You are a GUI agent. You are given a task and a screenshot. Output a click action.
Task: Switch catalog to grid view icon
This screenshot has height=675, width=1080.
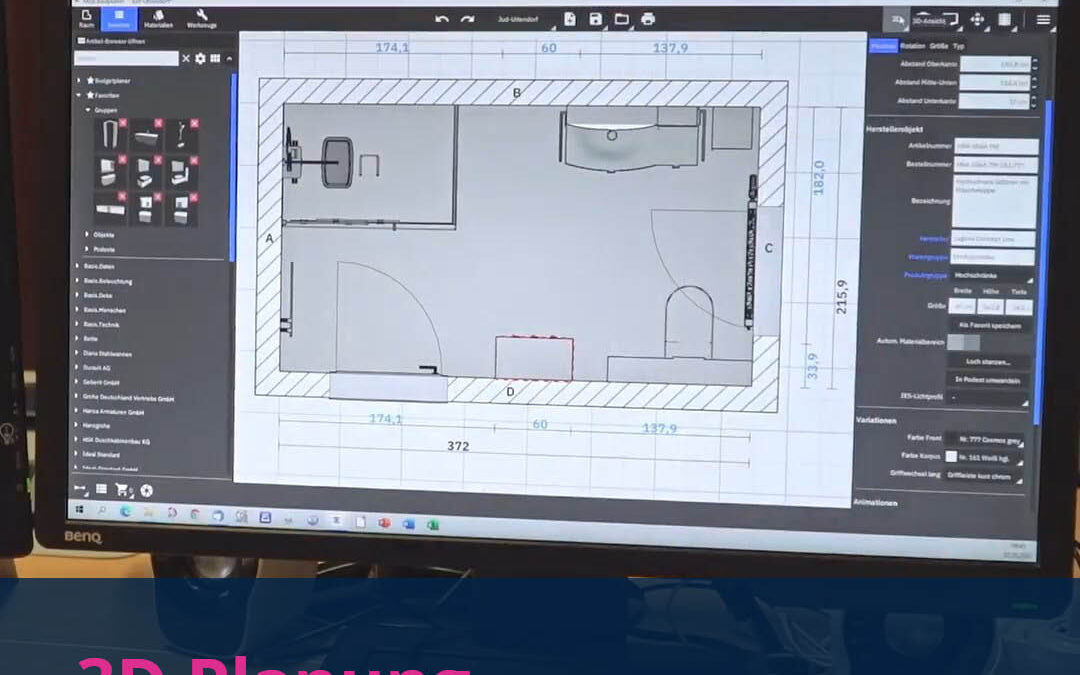click(x=216, y=59)
